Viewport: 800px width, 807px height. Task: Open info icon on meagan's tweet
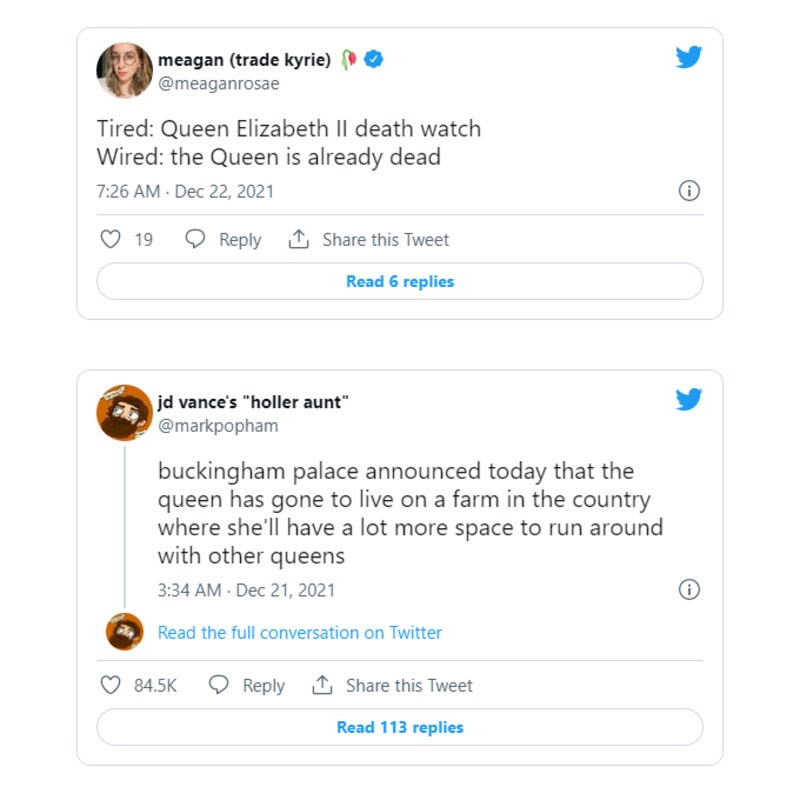(689, 191)
